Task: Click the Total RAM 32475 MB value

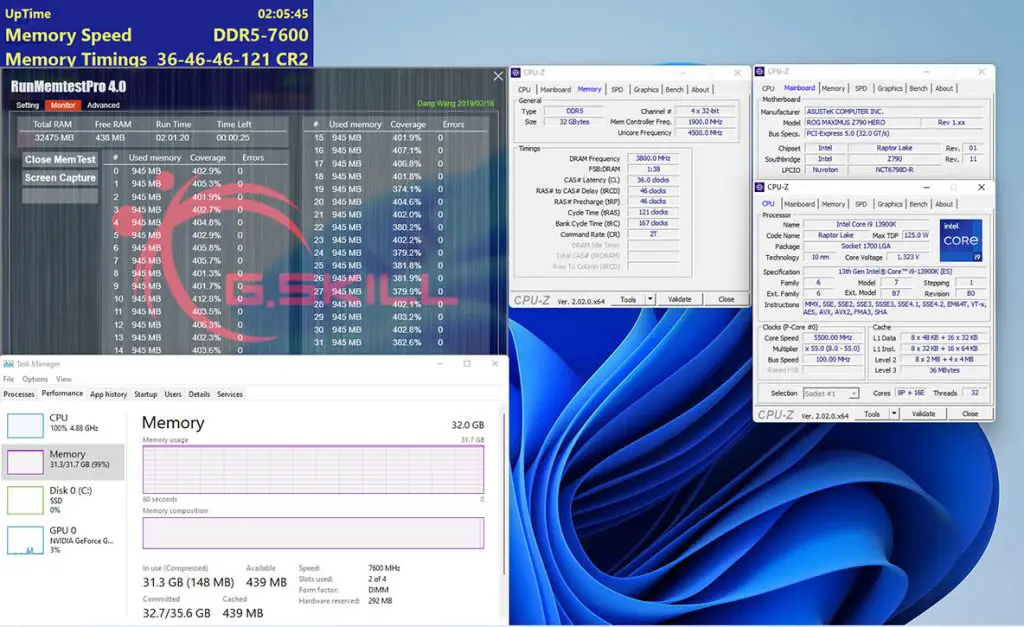Action: click(x=54, y=138)
